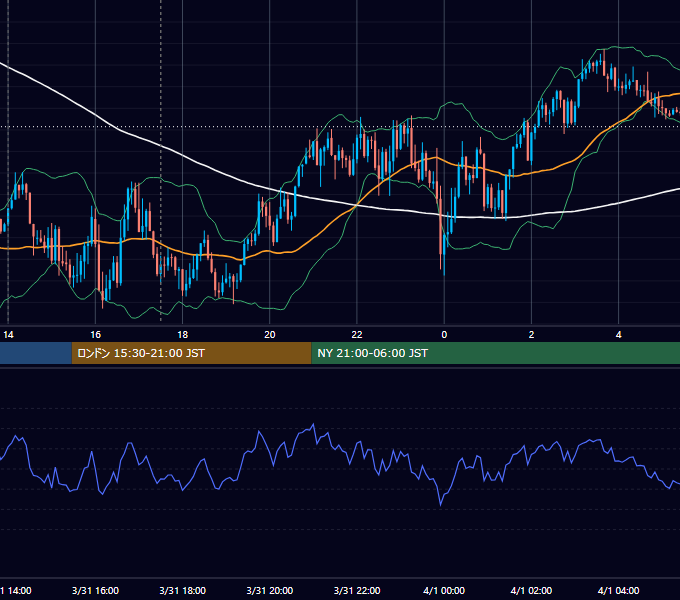Image resolution: width=680 pixels, height=600 pixels.
Task: Click the 20 hour label on upper axis
Action: (270, 335)
